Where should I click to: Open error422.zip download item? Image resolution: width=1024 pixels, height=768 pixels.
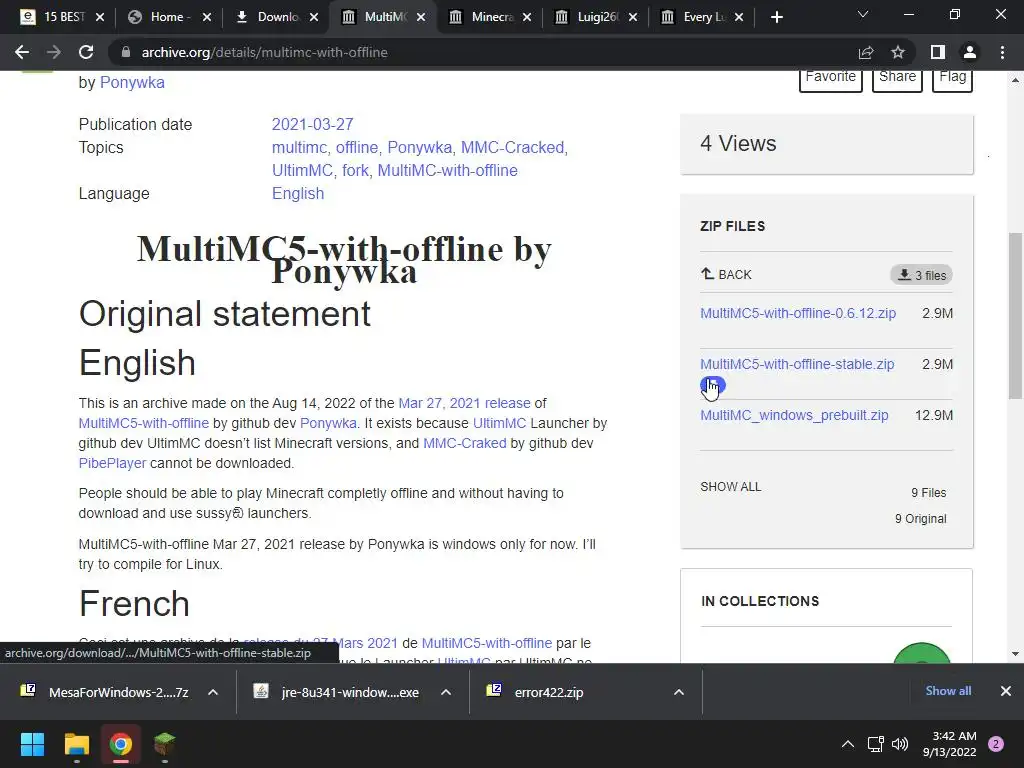pyautogui.click(x=570, y=692)
